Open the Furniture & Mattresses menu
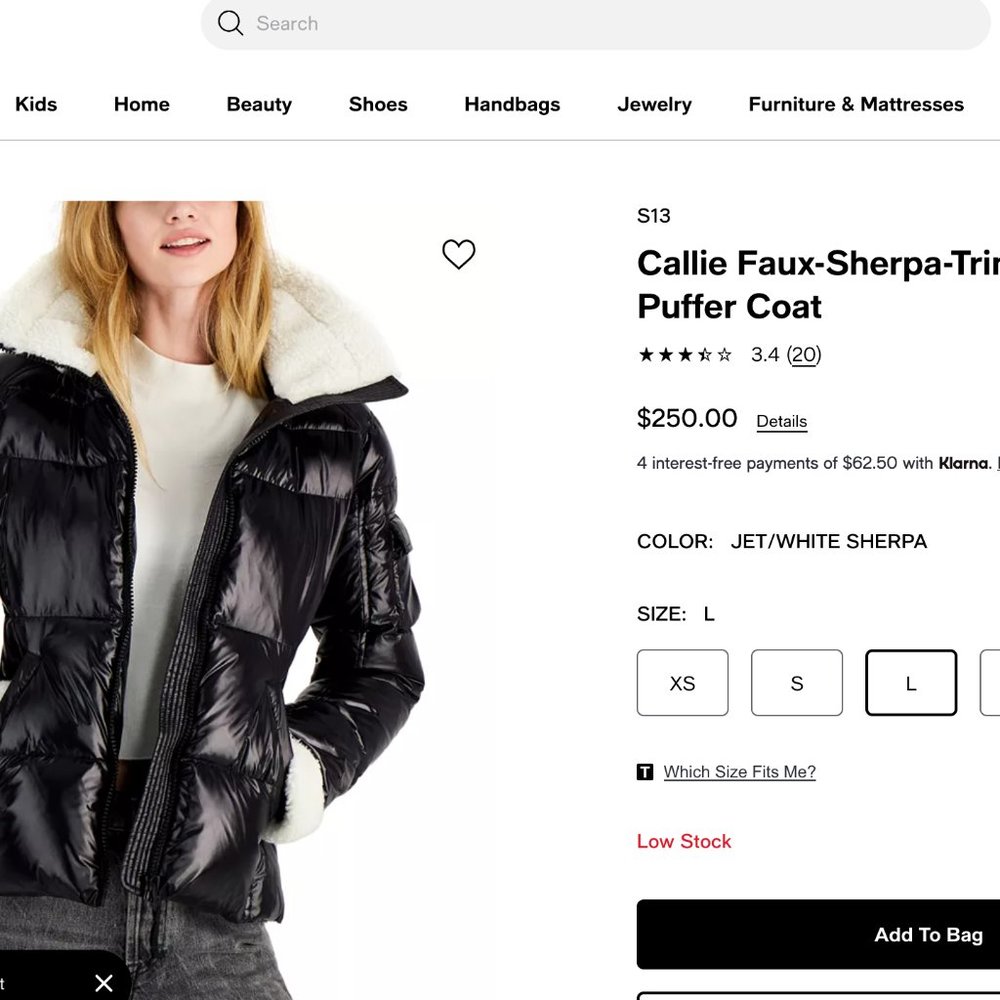 (855, 104)
